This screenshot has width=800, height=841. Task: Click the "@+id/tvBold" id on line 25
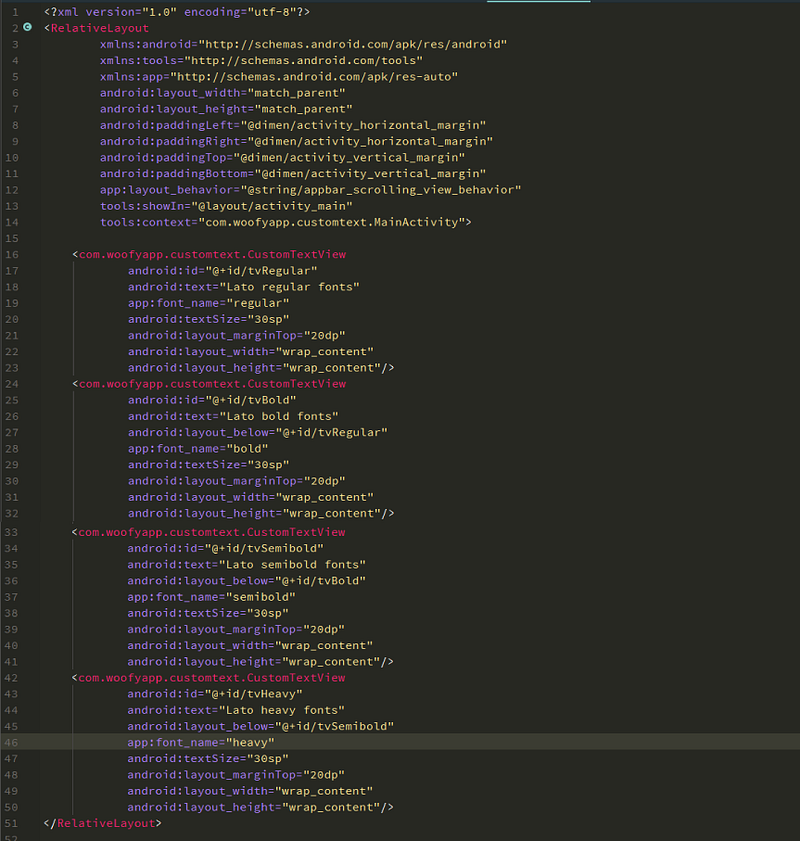click(251, 400)
